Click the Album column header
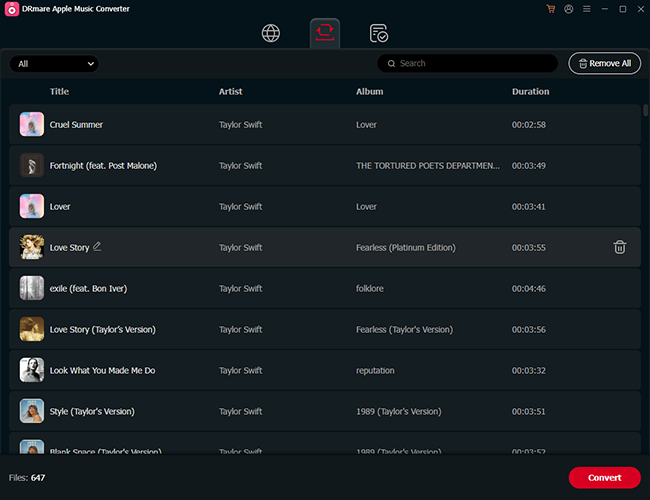This screenshot has height=500, width=650. point(370,92)
